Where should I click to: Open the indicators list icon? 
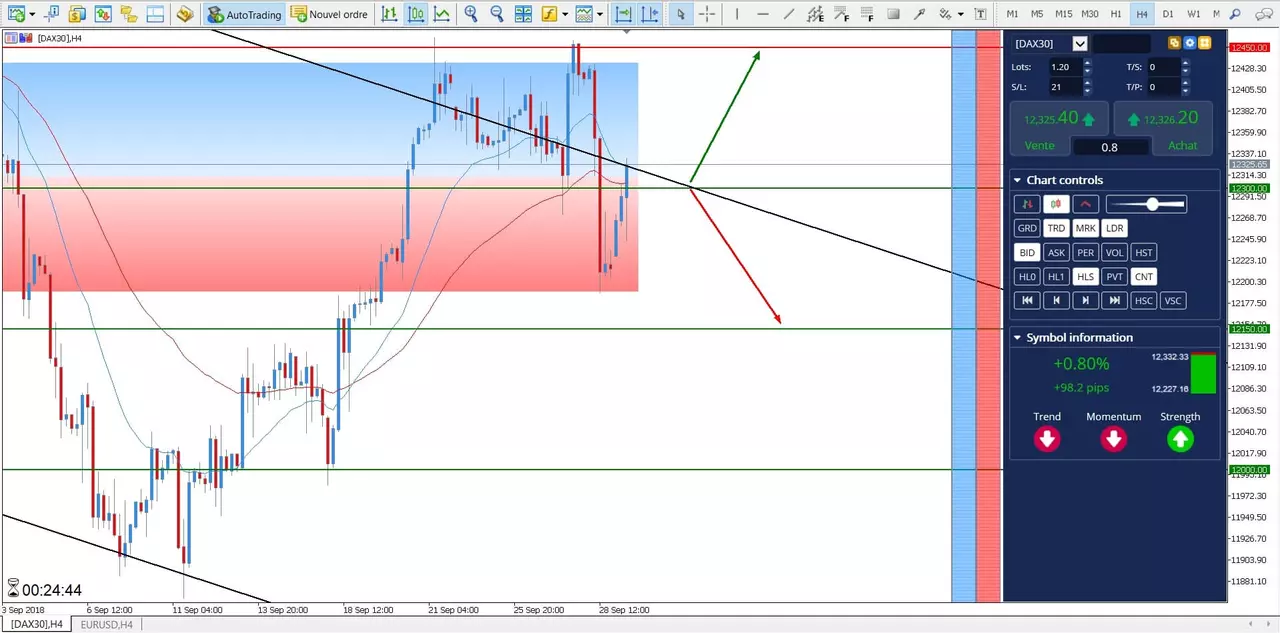click(549, 14)
